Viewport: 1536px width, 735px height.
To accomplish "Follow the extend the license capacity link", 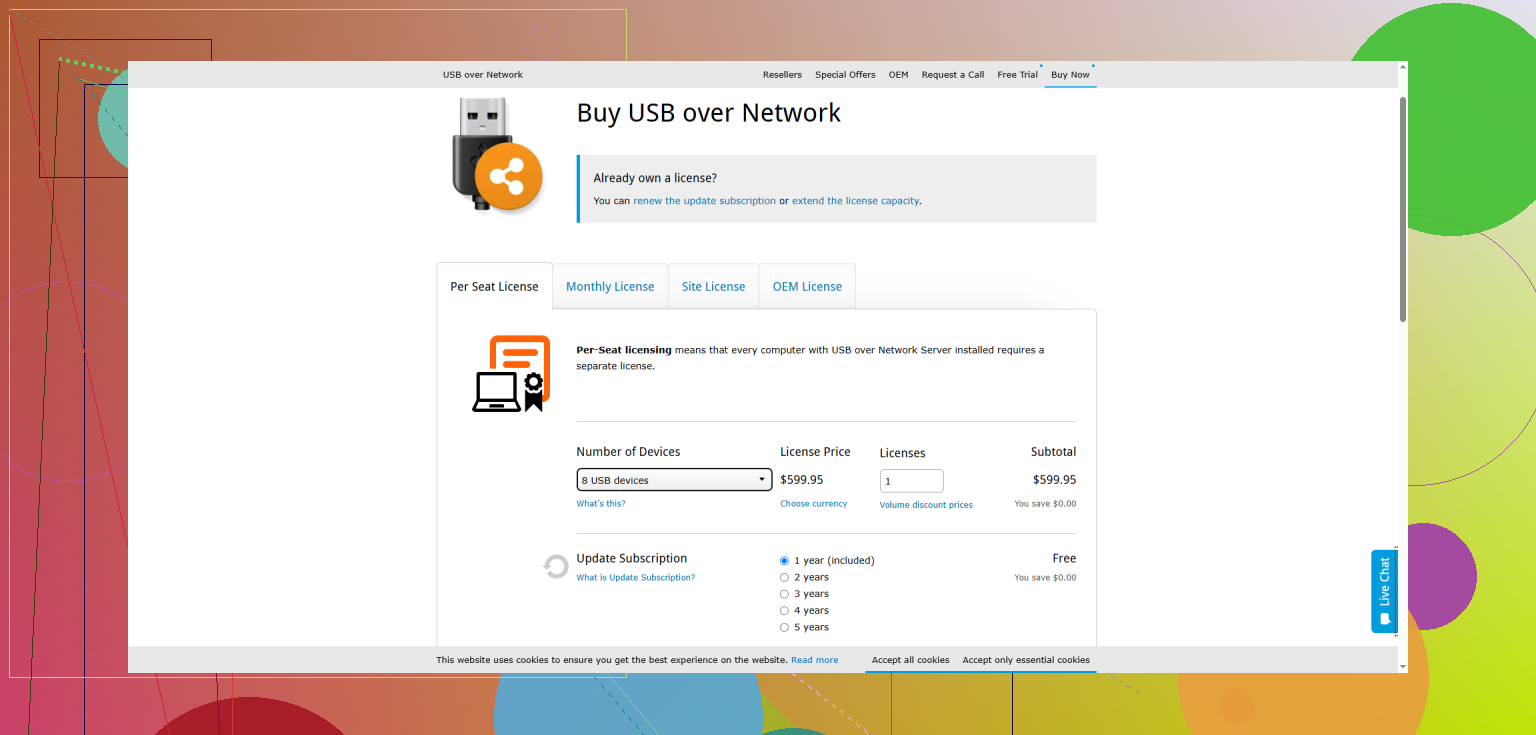I will (x=855, y=201).
